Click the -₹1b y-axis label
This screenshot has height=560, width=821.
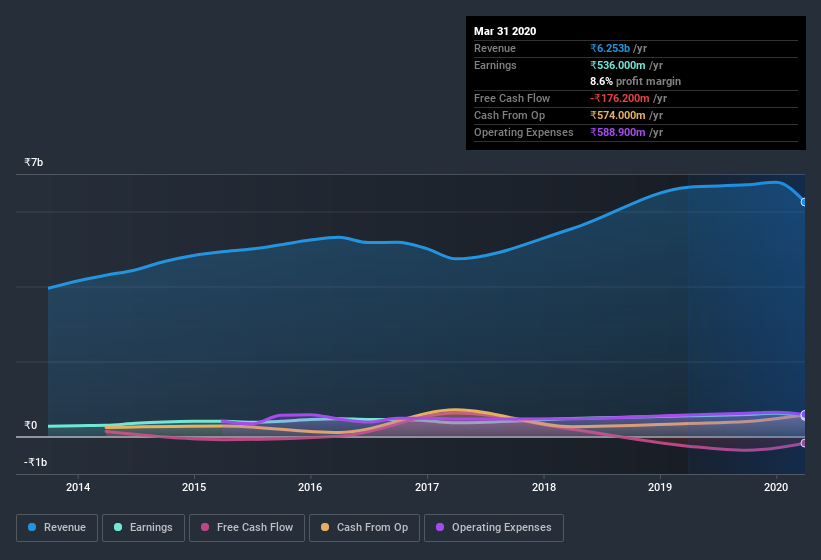36,462
